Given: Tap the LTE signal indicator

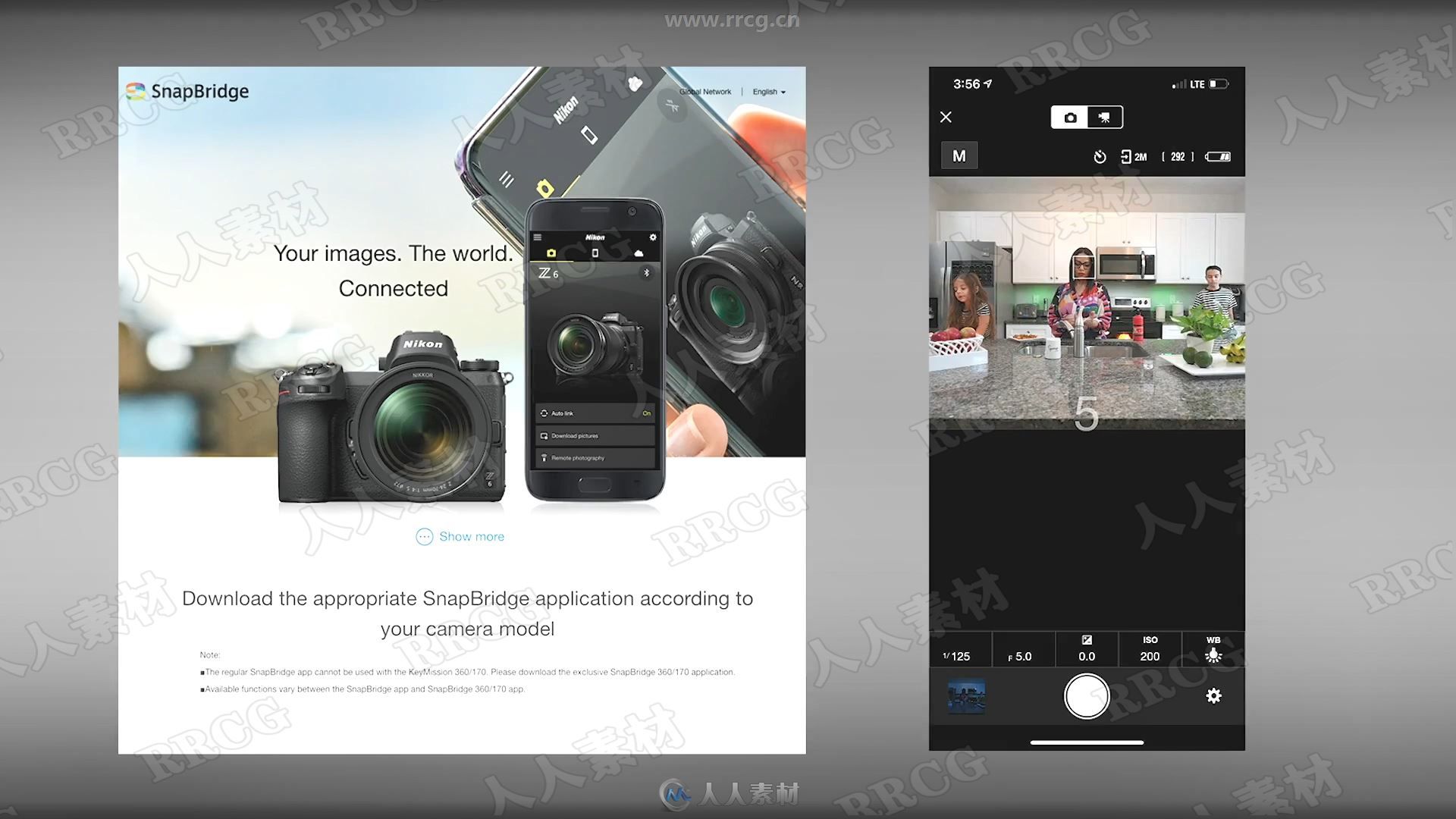Looking at the screenshot, I should tap(1188, 84).
